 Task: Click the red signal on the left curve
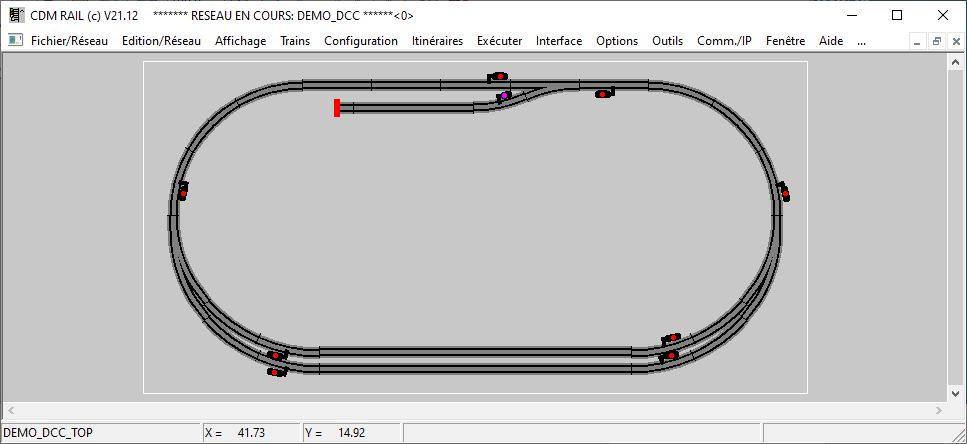(x=183, y=191)
